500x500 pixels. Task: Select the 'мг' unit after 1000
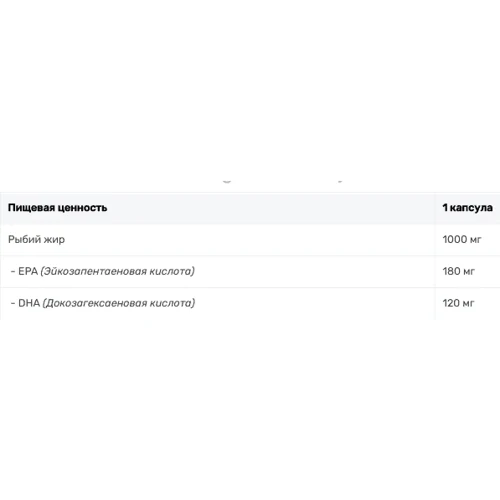click(476, 240)
